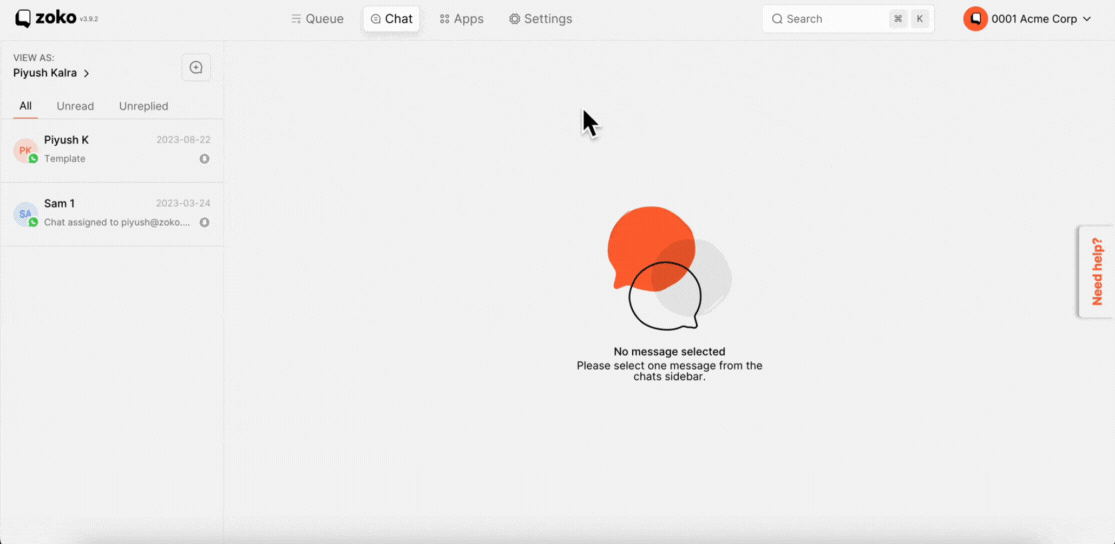The image size is (1115, 544).
Task: Open the Piyush K conversation
Action: pos(112,151)
